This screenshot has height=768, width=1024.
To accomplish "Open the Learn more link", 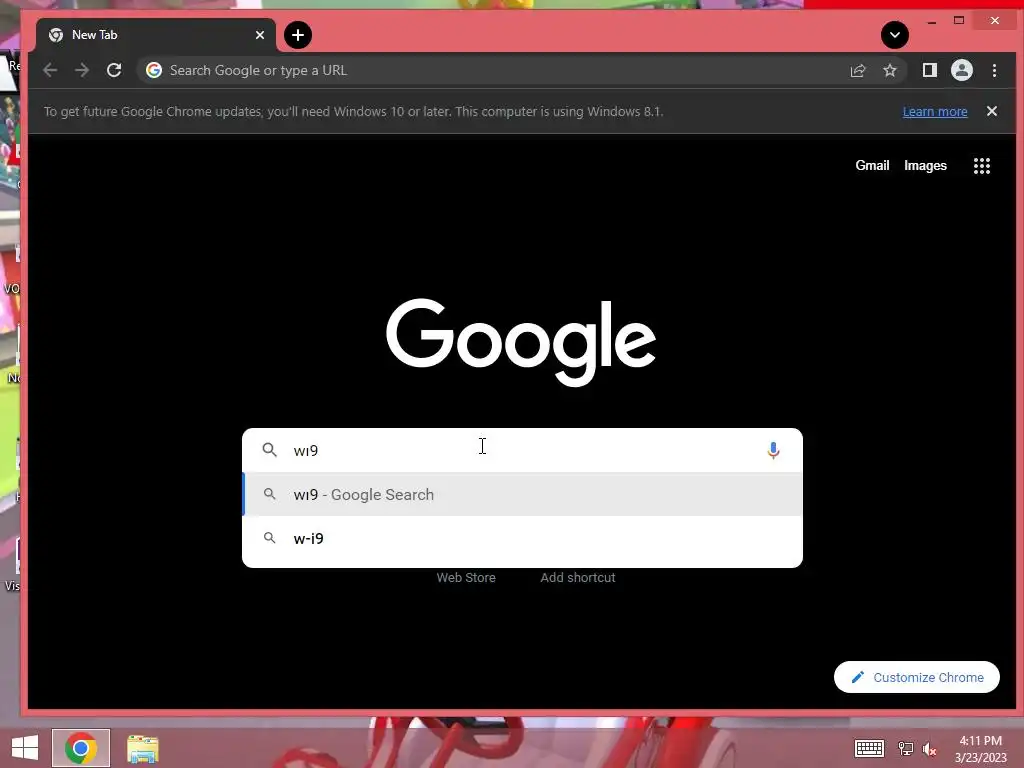I will pos(935,112).
